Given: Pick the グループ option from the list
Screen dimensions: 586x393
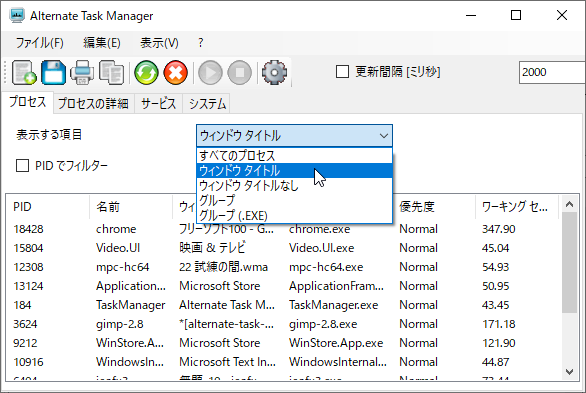Looking at the screenshot, I should [294, 201].
